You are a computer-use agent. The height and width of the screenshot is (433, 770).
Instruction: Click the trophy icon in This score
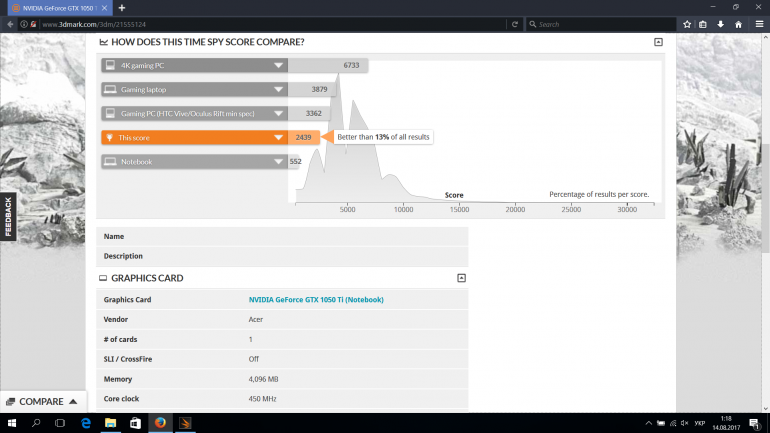(110, 137)
